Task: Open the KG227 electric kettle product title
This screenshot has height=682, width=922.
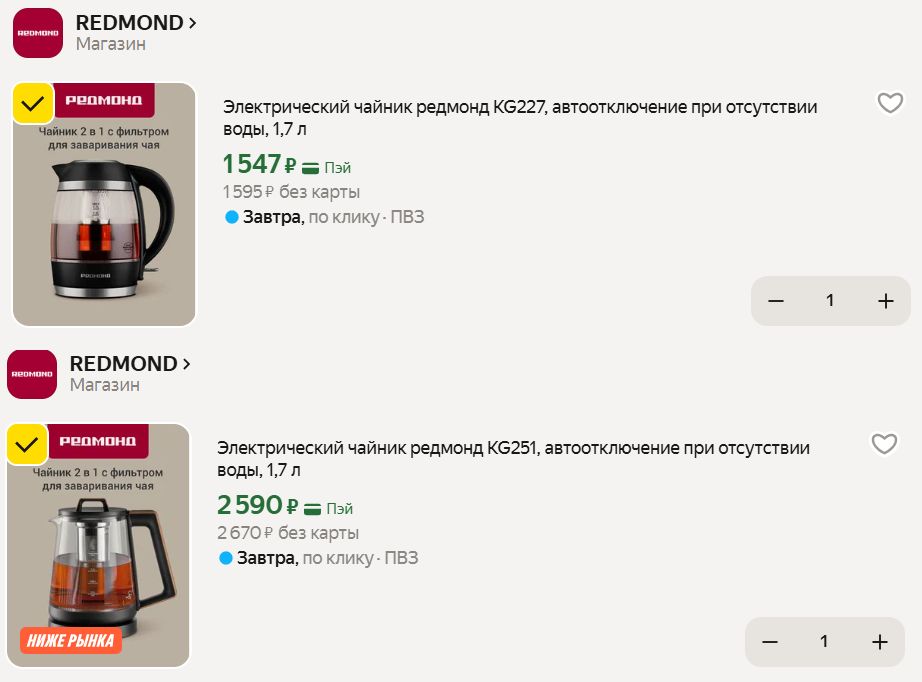Action: tap(520, 118)
